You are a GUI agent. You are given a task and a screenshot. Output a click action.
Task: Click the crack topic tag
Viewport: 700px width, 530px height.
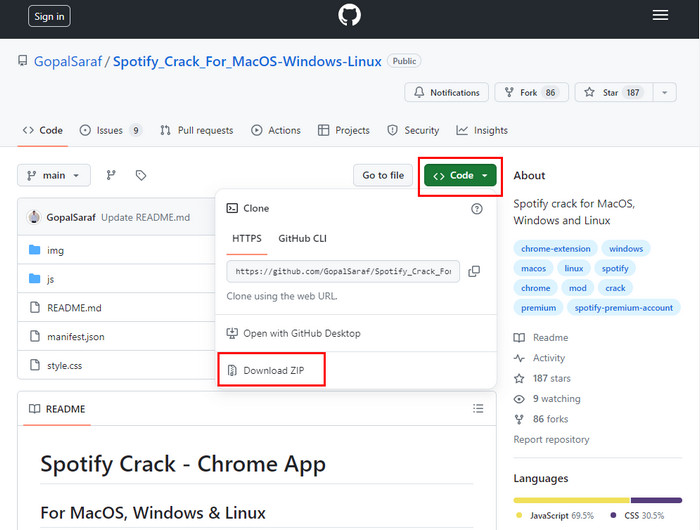pyautogui.click(x=615, y=288)
